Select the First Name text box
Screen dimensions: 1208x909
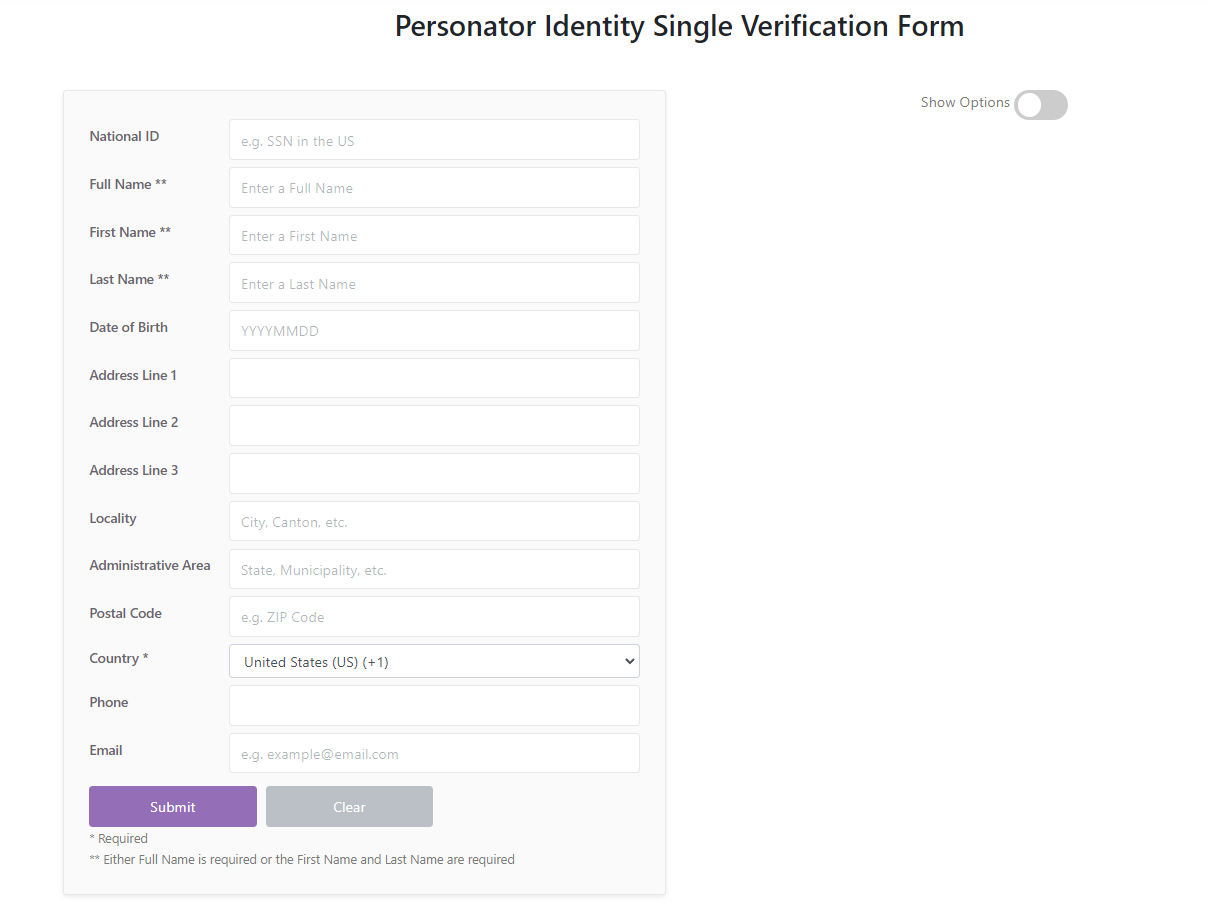(434, 235)
